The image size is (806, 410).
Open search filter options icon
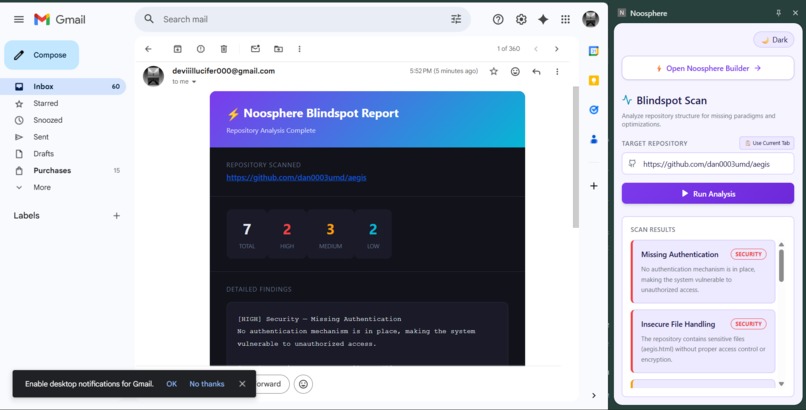click(x=456, y=19)
